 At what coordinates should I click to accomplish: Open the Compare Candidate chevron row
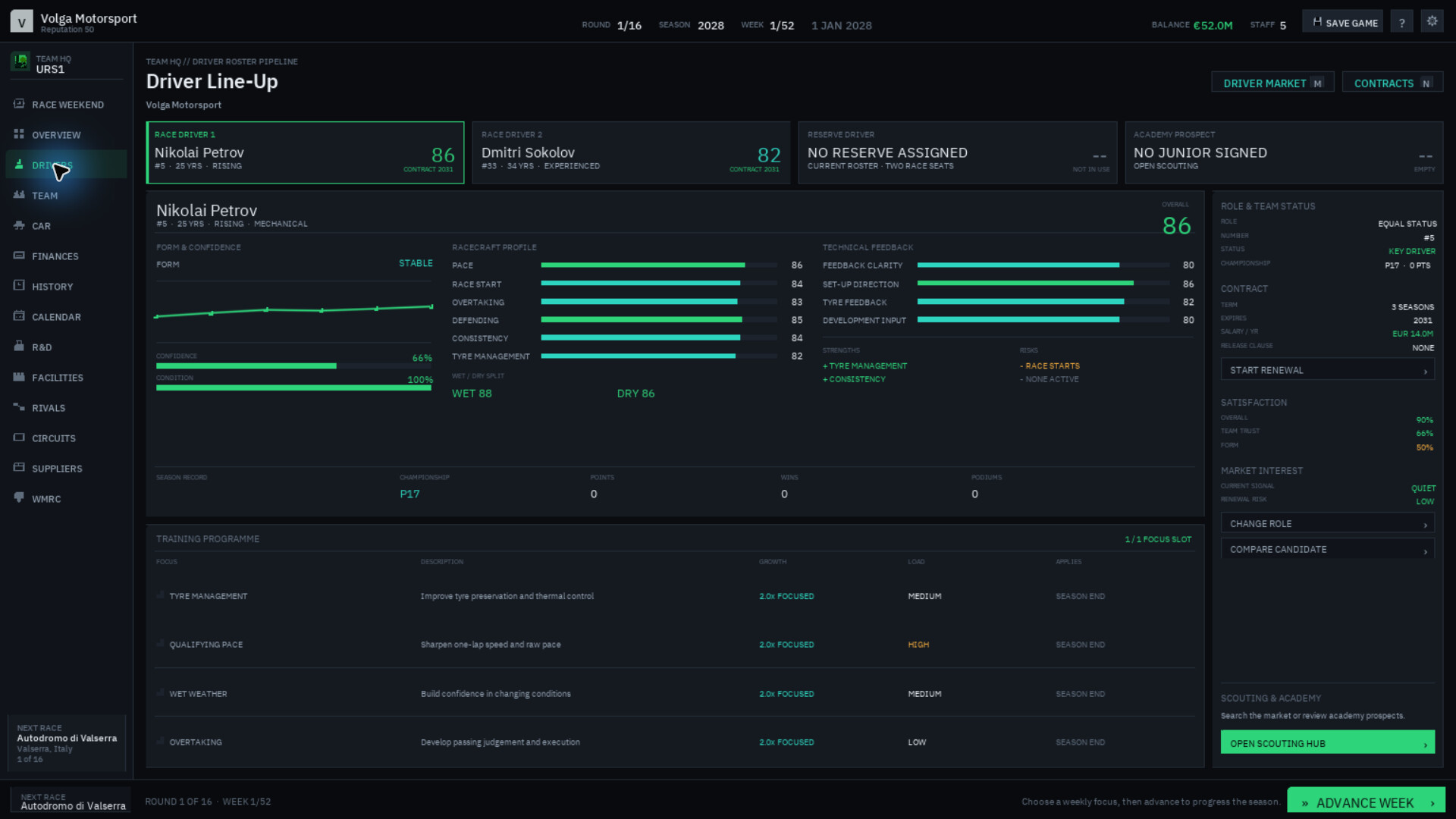[x=1327, y=550]
